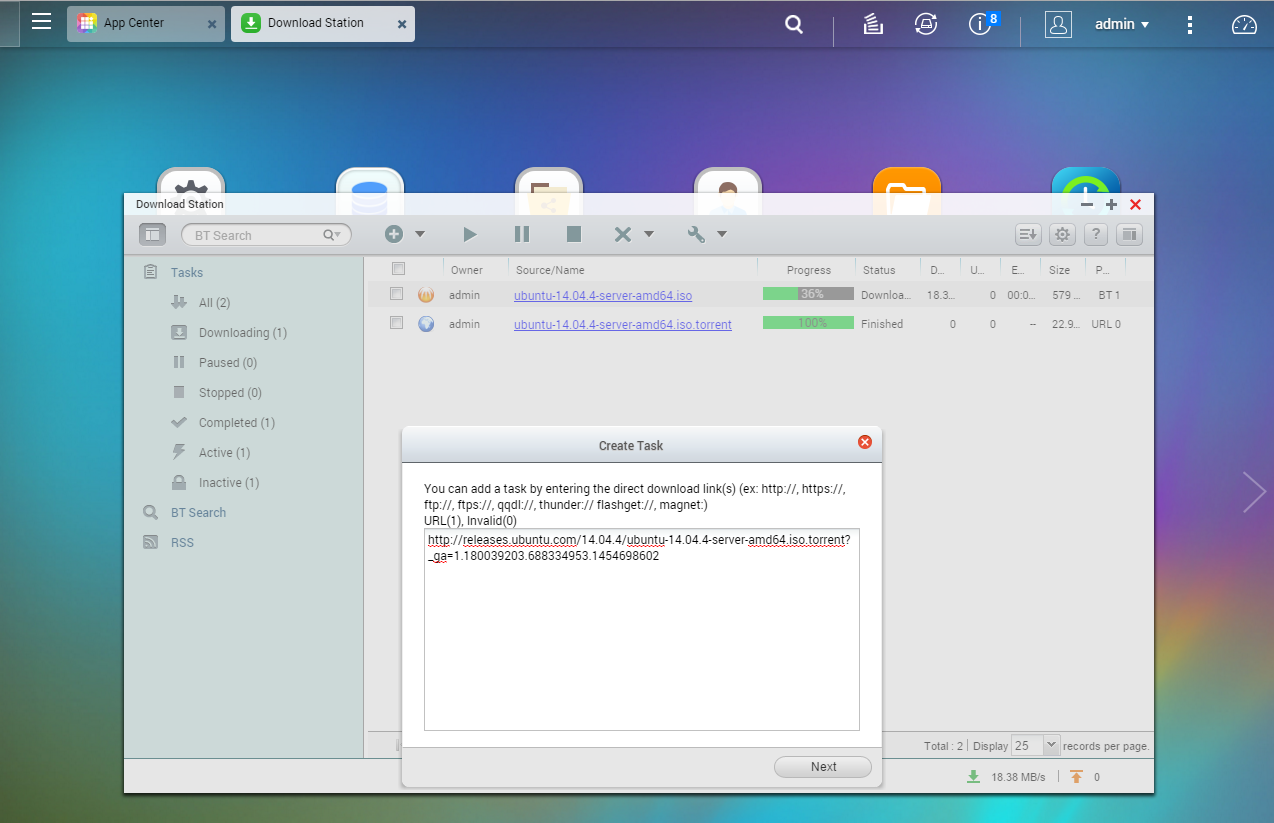Open background tasks icon in top bar
The image size is (1274, 823).
coord(873,25)
